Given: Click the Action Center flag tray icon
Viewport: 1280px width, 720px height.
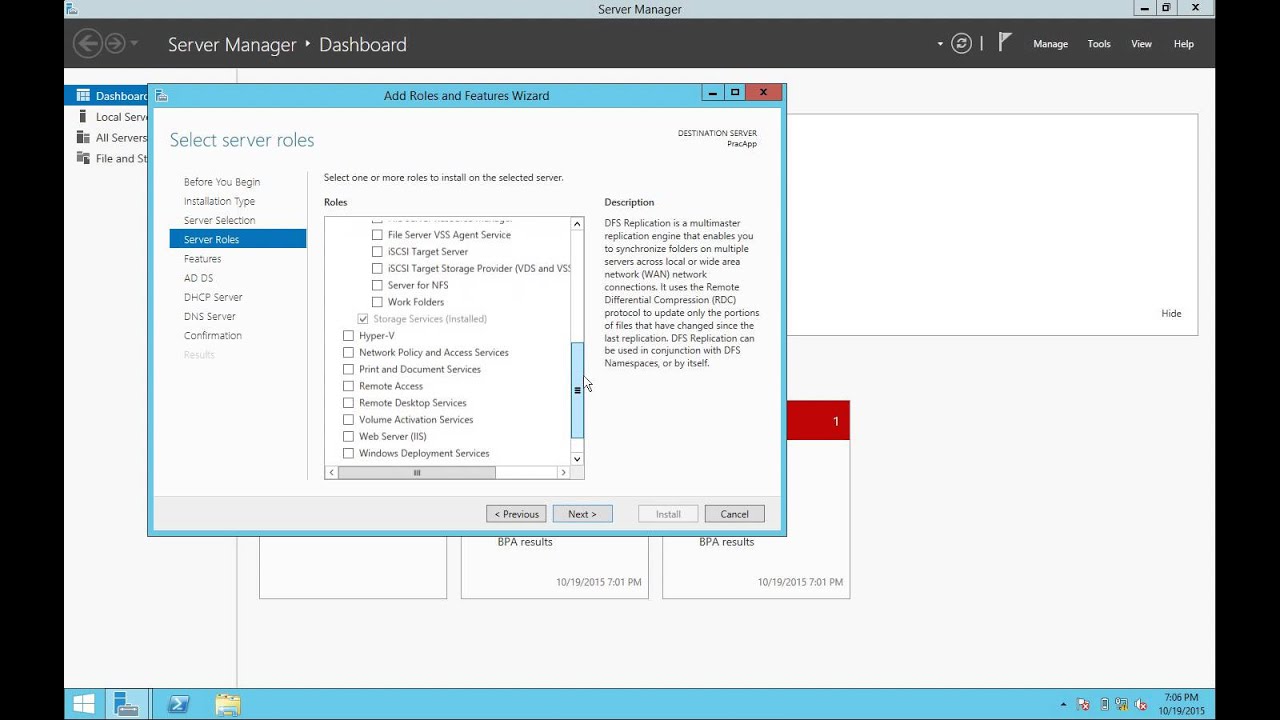Looking at the screenshot, I should coord(1083,705).
